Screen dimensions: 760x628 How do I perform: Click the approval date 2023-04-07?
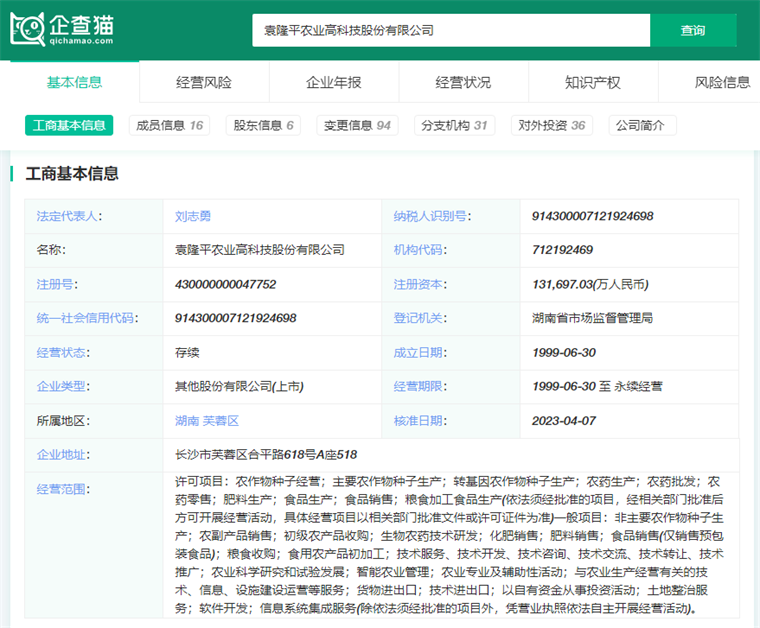pyautogui.click(x=564, y=421)
